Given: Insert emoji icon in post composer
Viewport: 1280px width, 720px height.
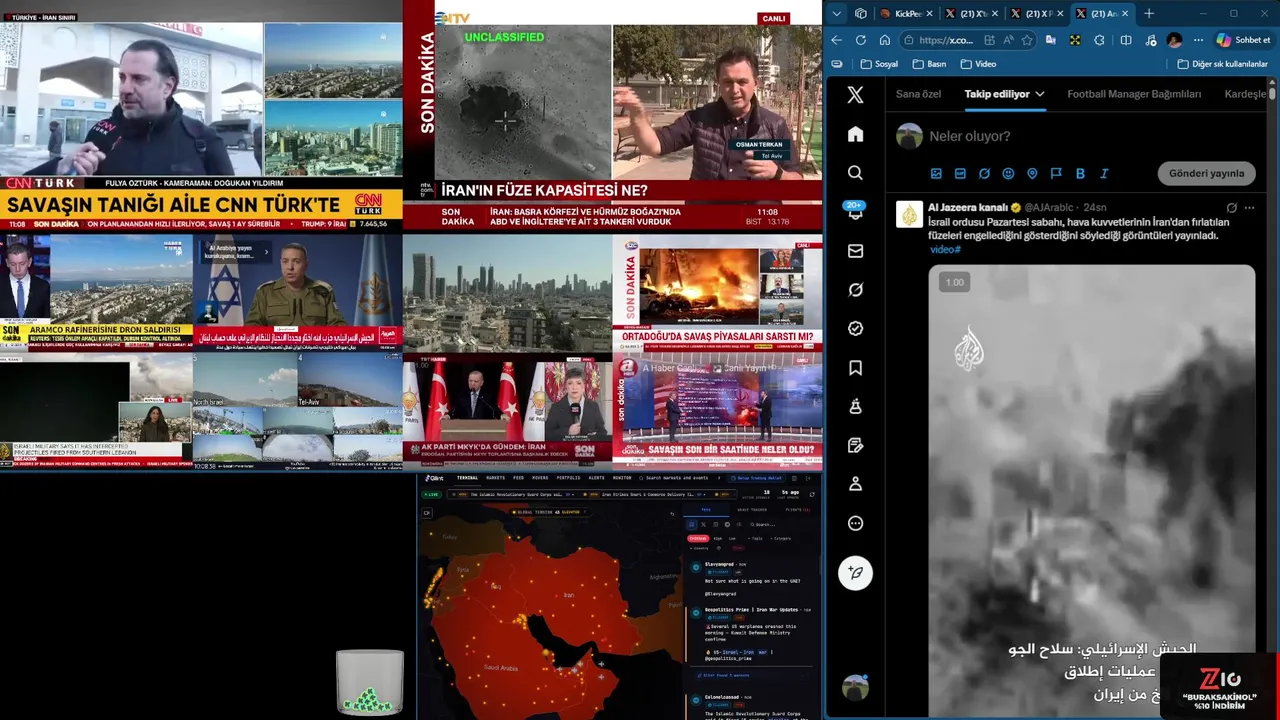Looking at the screenshot, I should point(1008,173).
